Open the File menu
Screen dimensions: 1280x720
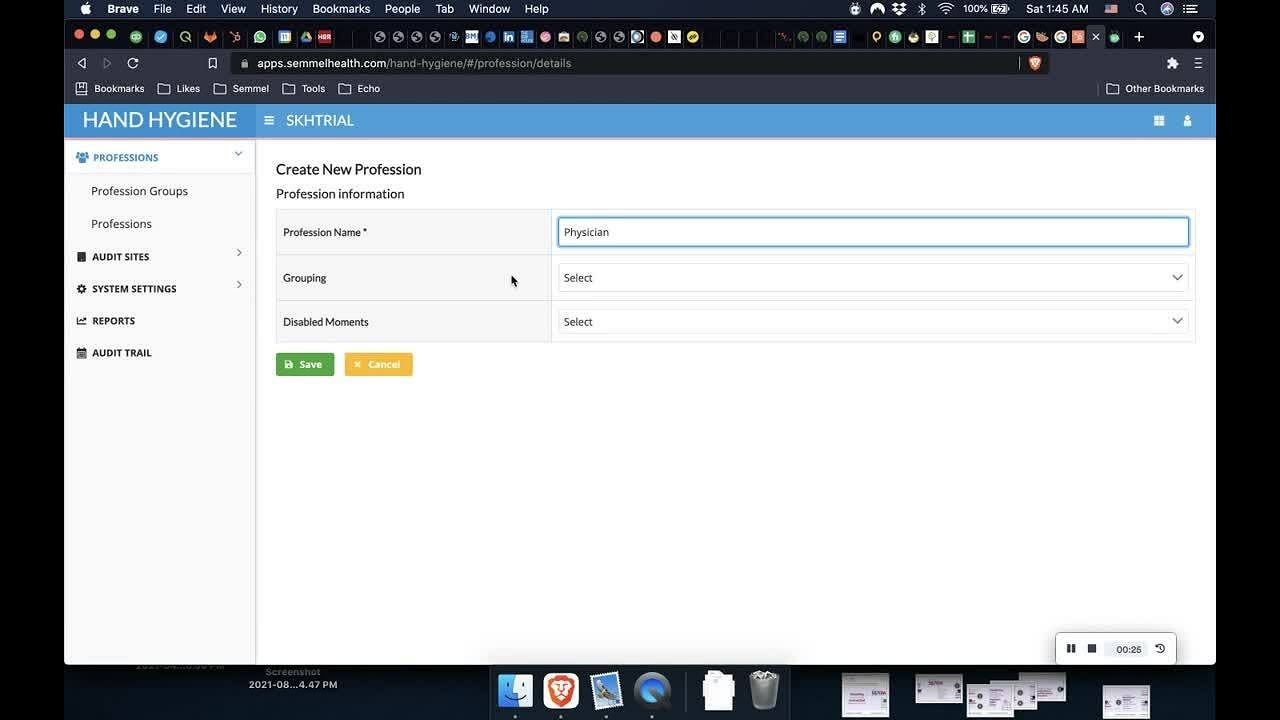pos(162,9)
